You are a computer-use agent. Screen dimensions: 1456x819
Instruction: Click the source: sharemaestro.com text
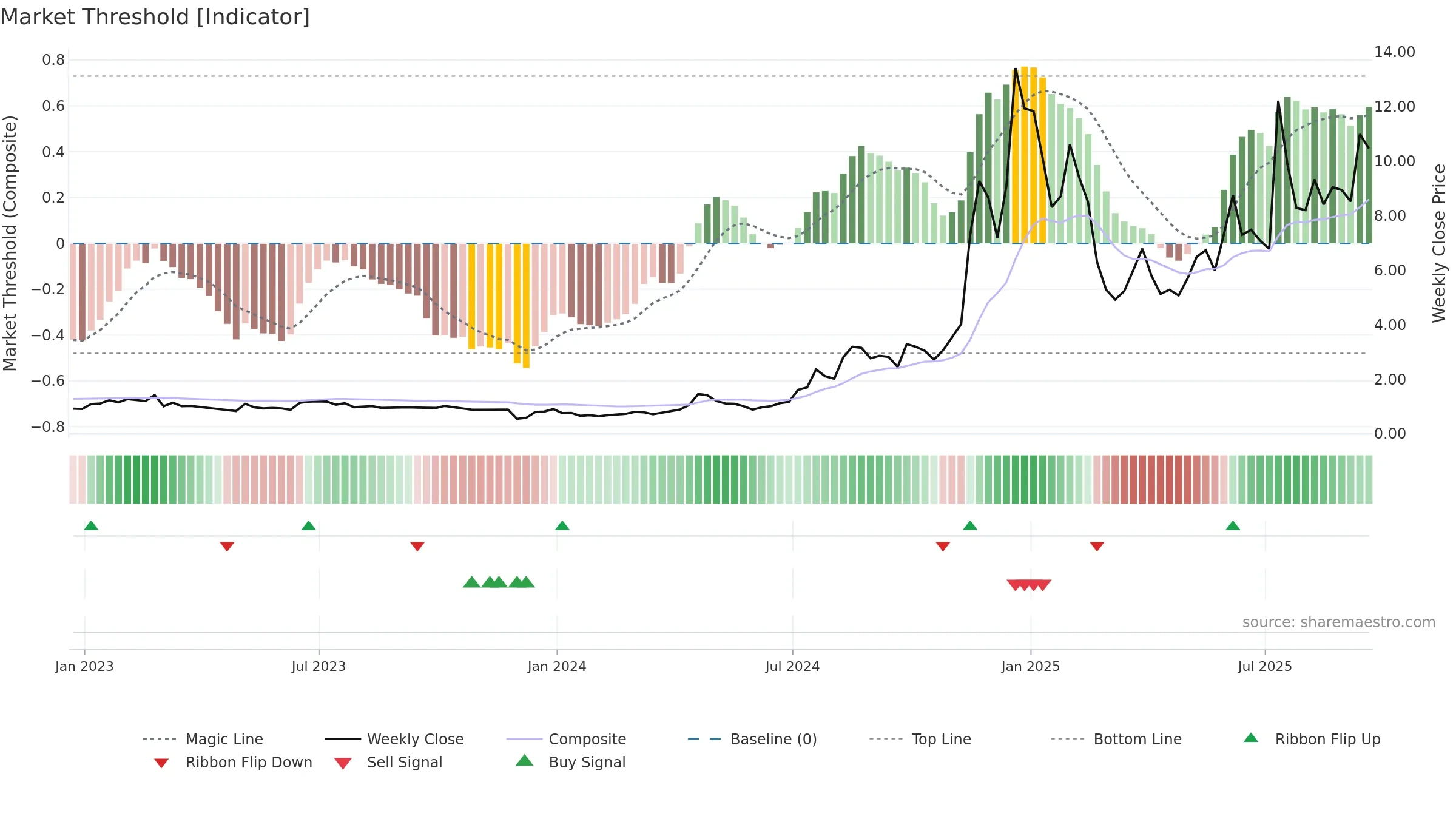tap(1339, 622)
